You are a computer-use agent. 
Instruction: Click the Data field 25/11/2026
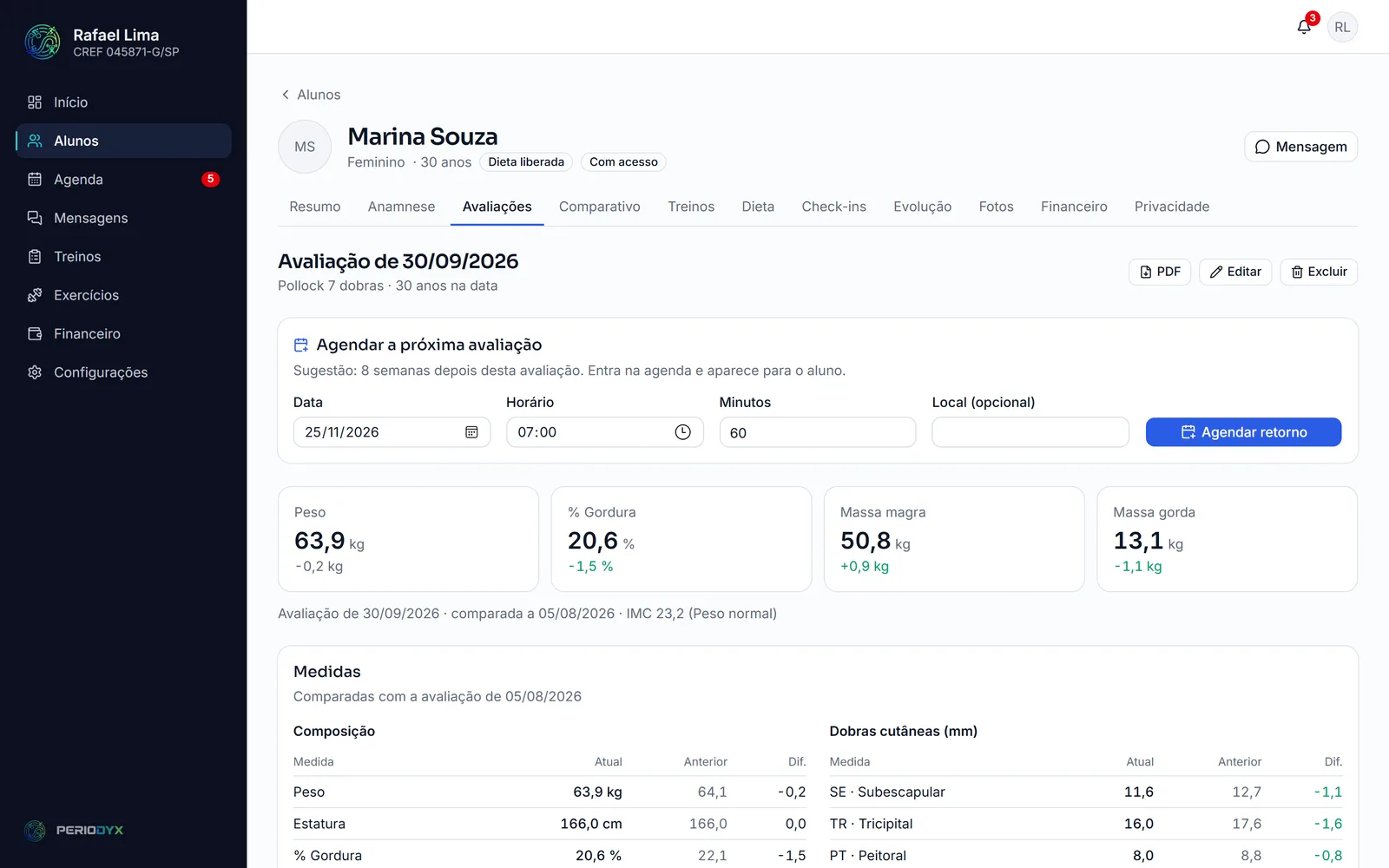(x=392, y=432)
